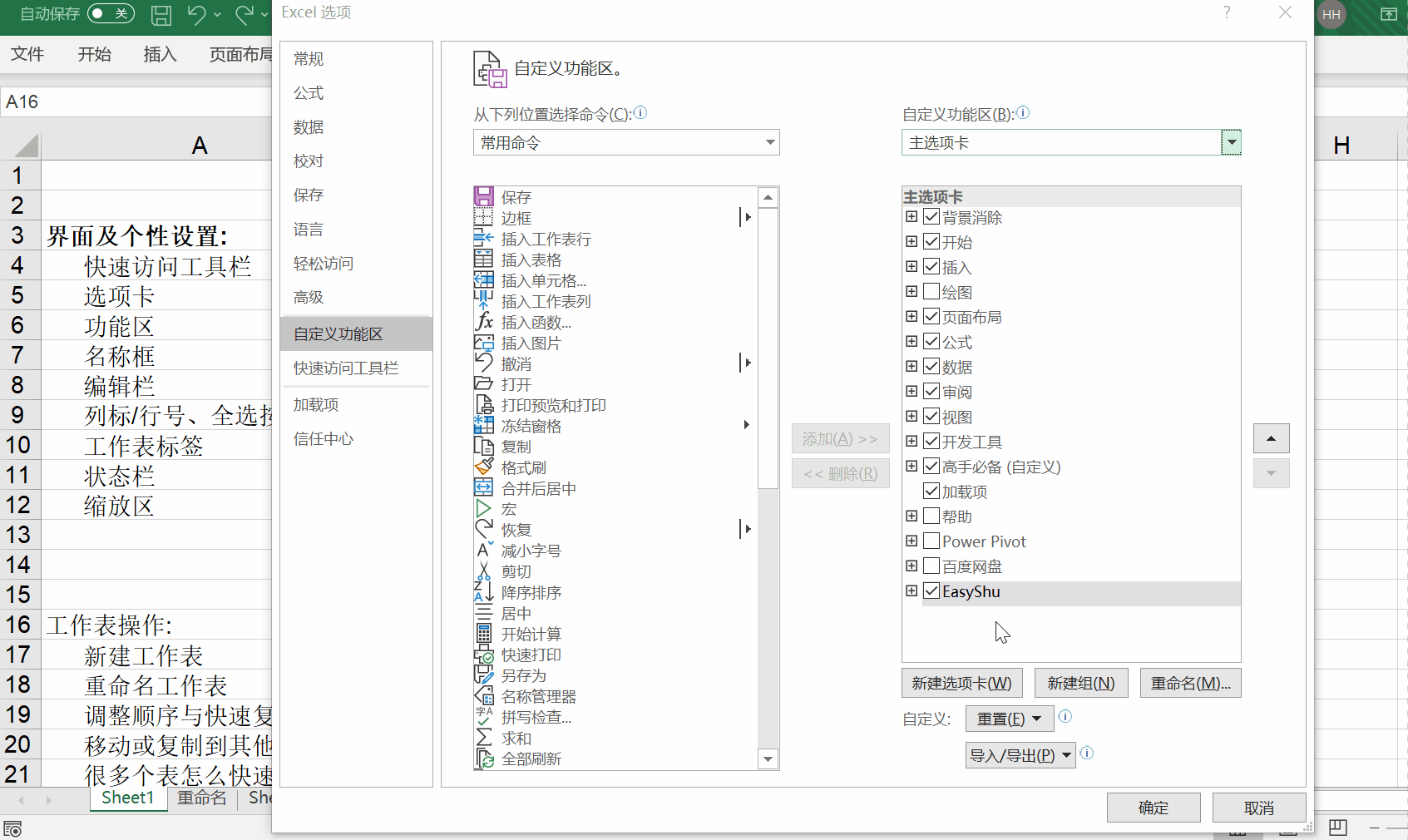The height and width of the screenshot is (840, 1408).
Task: Open the 常用命令 dropdown
Action: (x=769, y=142)
